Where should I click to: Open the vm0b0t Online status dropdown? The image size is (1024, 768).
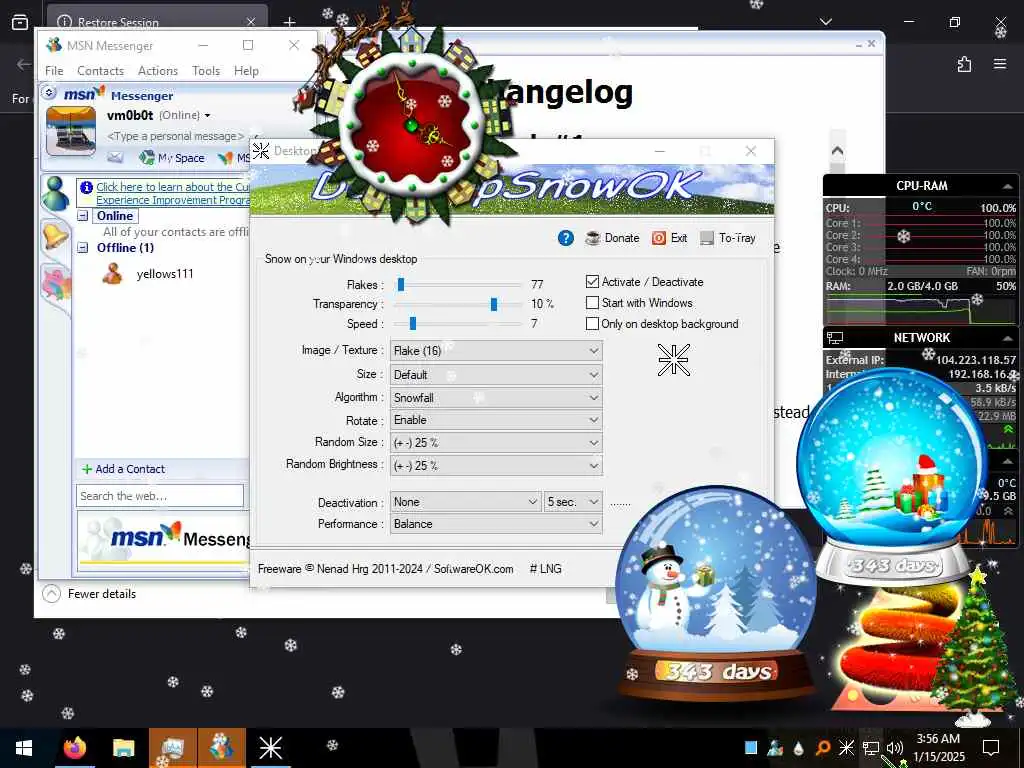[x=207, y=116]
